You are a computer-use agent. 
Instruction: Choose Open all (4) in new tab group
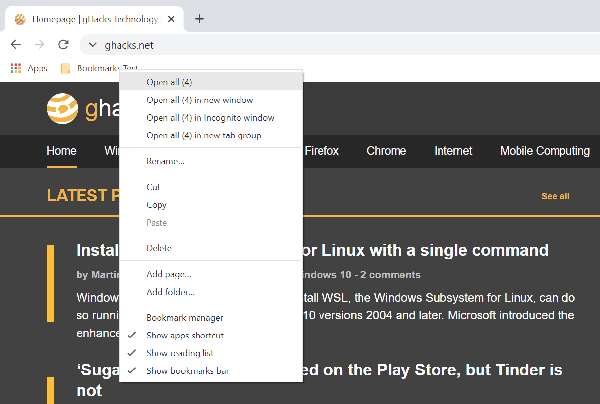coord(211,135)
